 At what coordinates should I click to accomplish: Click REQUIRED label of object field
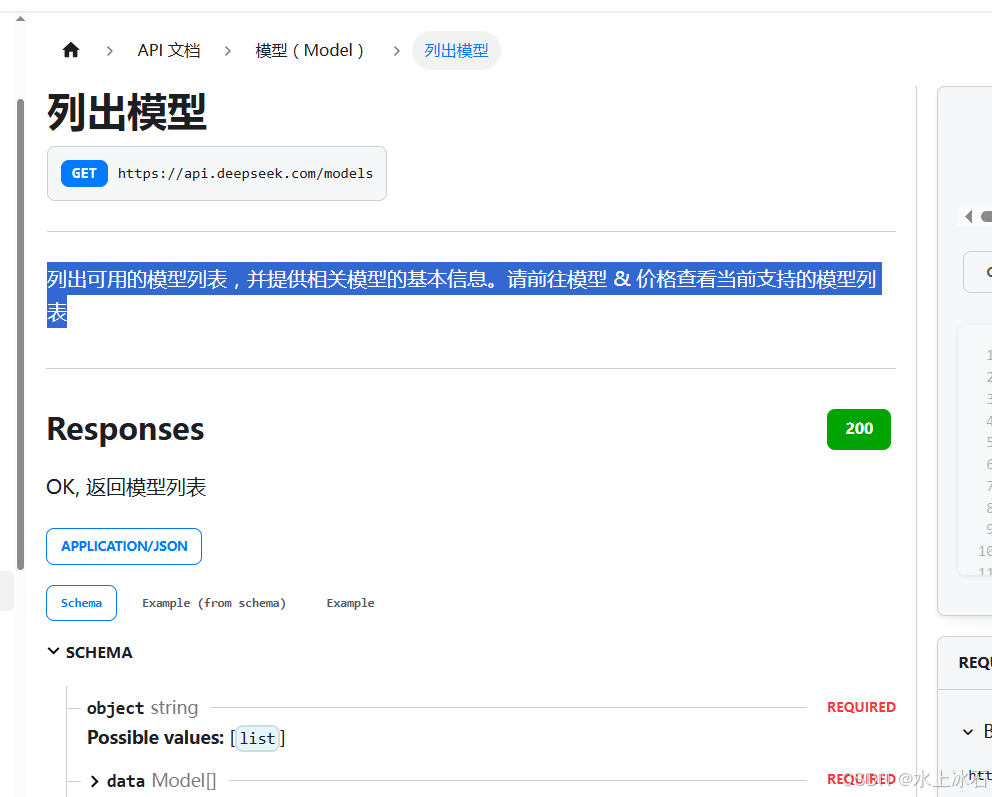(861, 707)
